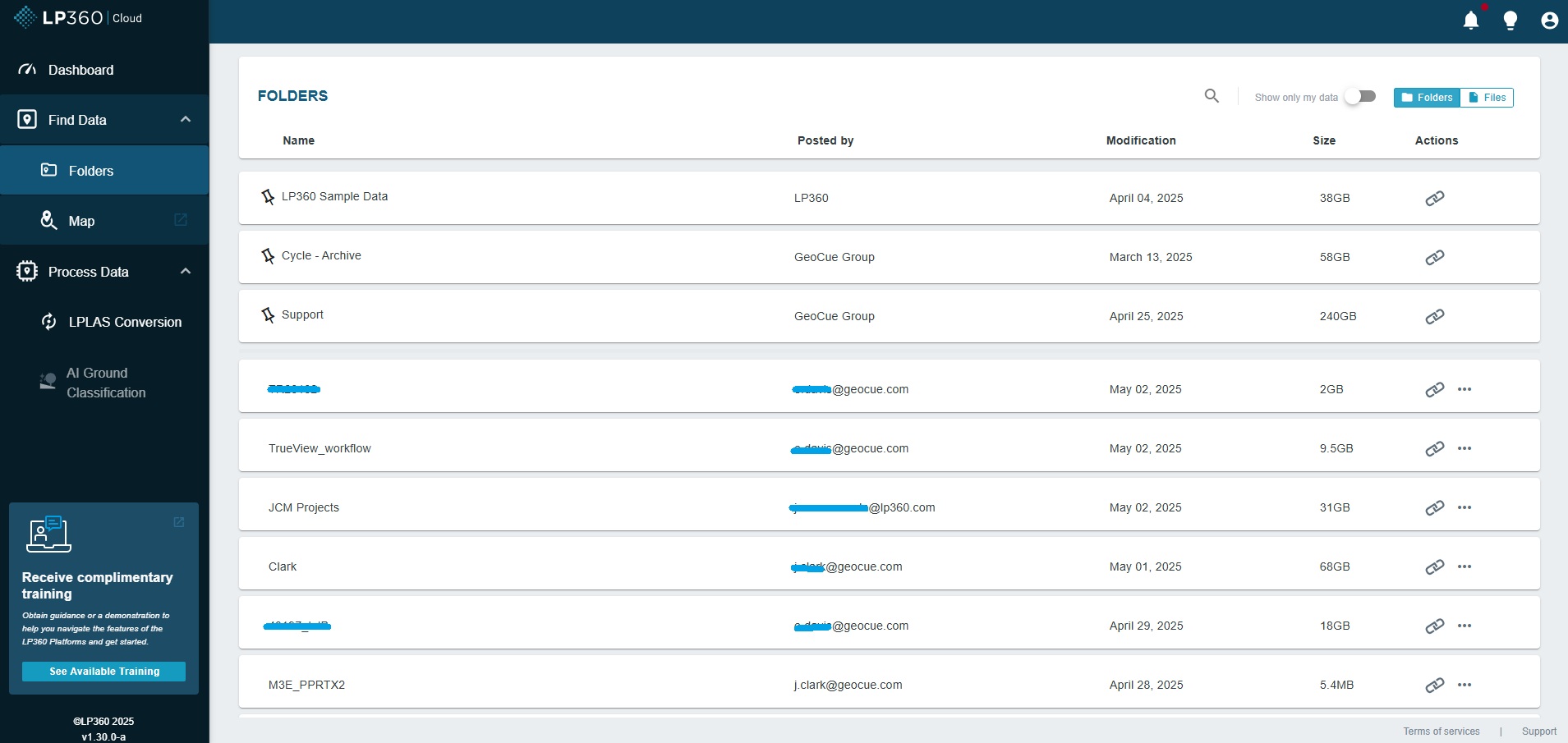
Task: Sort by Name column header
Action: click(x=299, y=140)
